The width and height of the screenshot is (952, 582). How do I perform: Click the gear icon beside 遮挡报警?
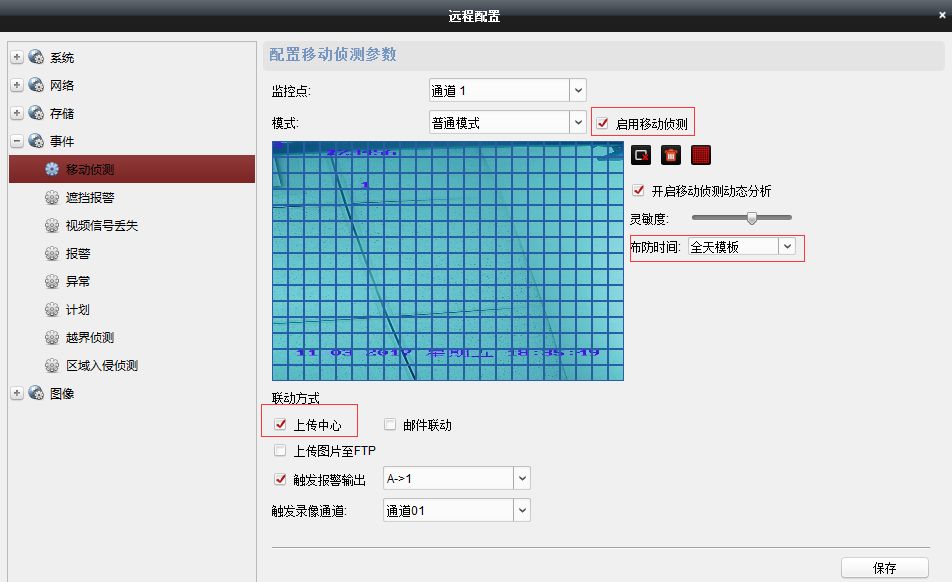coord(52,198)
